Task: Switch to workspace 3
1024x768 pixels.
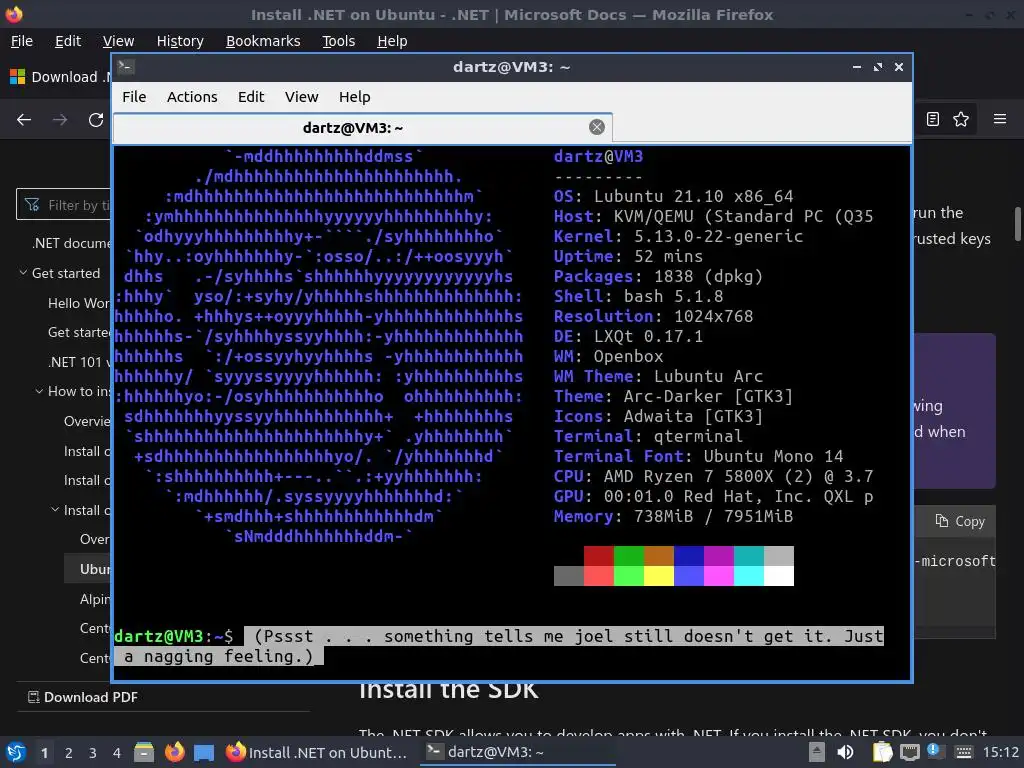Action: [x=93, y=753]
